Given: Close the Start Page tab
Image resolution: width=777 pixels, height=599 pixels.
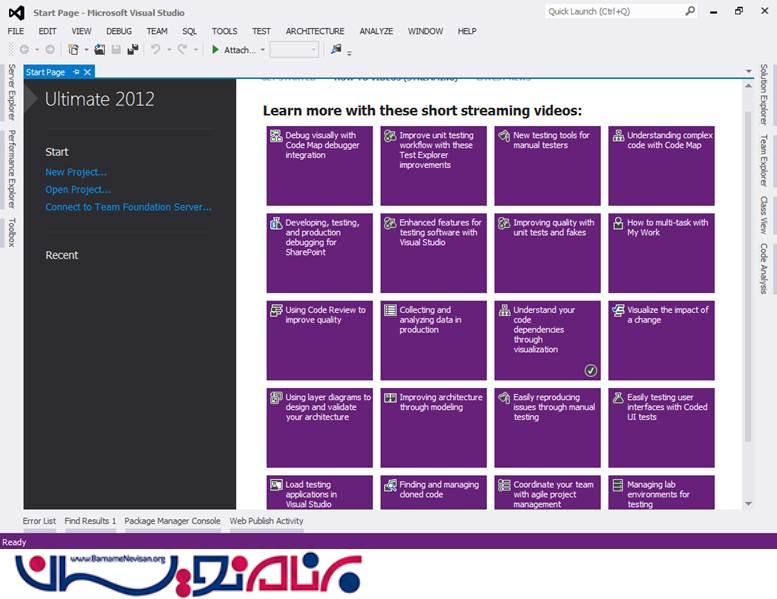Looking at the screenshot, I should [87, 72].
